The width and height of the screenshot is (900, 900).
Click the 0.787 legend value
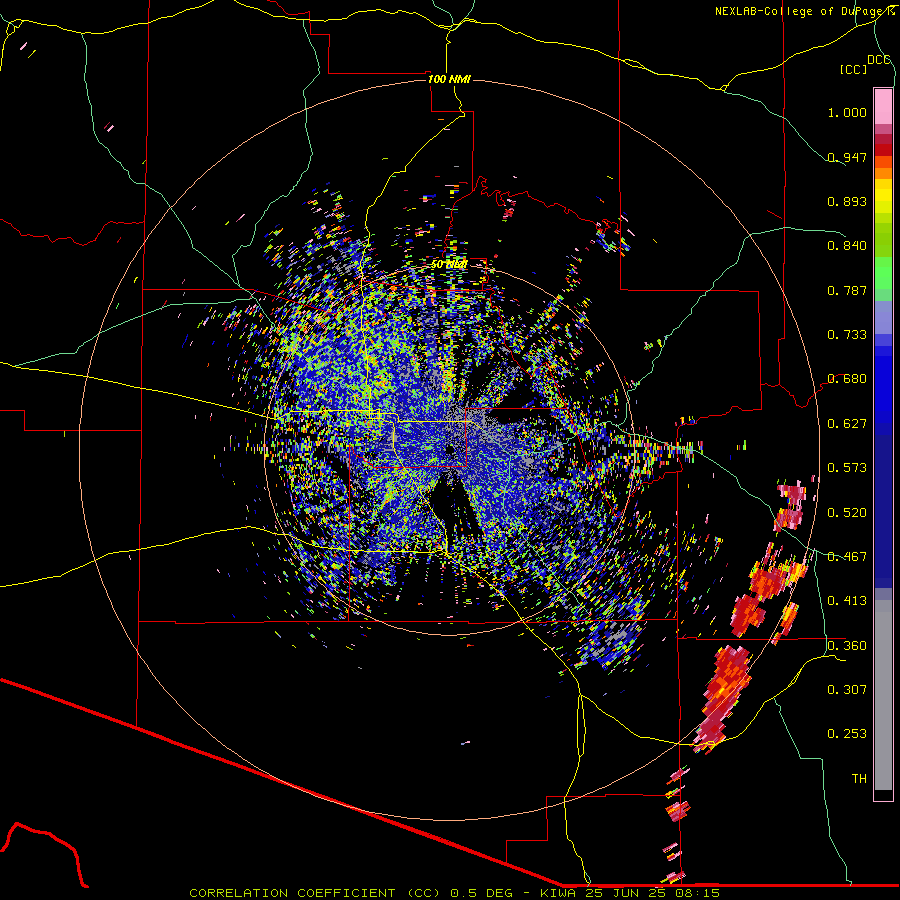tap(847, 290)
